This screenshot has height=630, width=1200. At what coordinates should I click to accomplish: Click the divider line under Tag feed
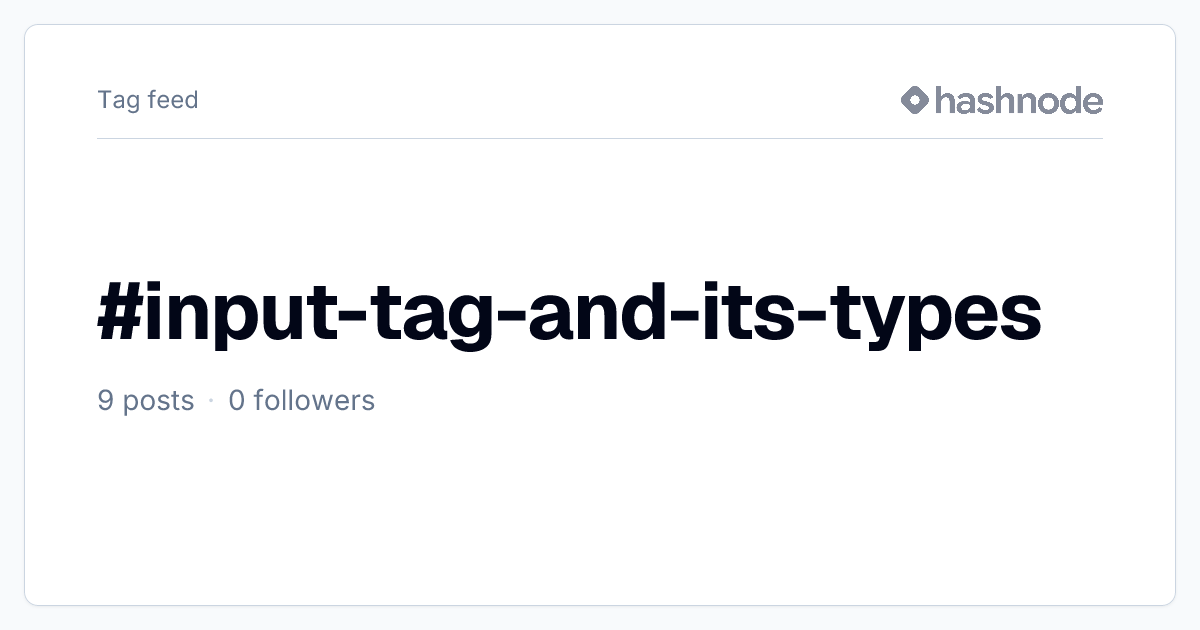pos(600,138)
